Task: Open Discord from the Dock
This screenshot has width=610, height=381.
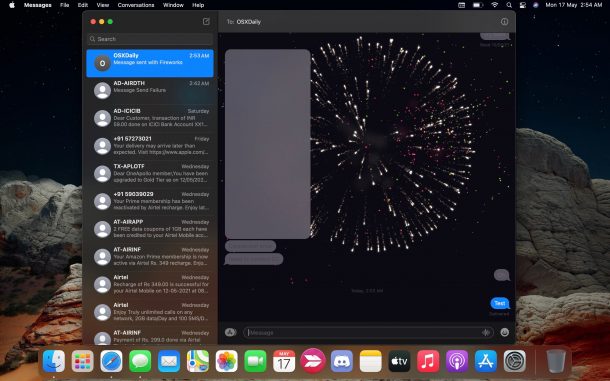Action: tap(342, 361)
